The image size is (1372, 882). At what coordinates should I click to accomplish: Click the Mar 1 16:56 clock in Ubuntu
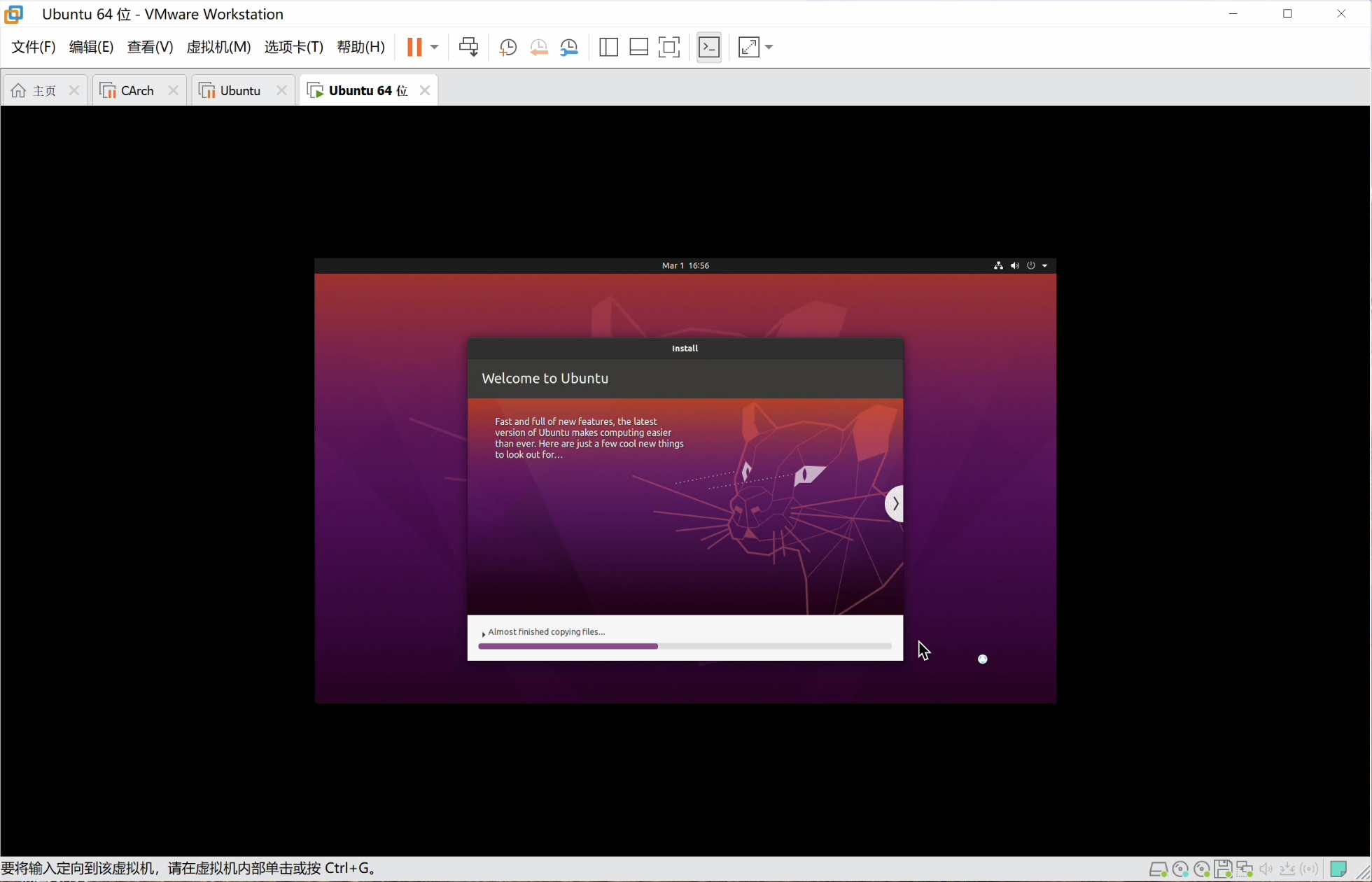(685, 266)
